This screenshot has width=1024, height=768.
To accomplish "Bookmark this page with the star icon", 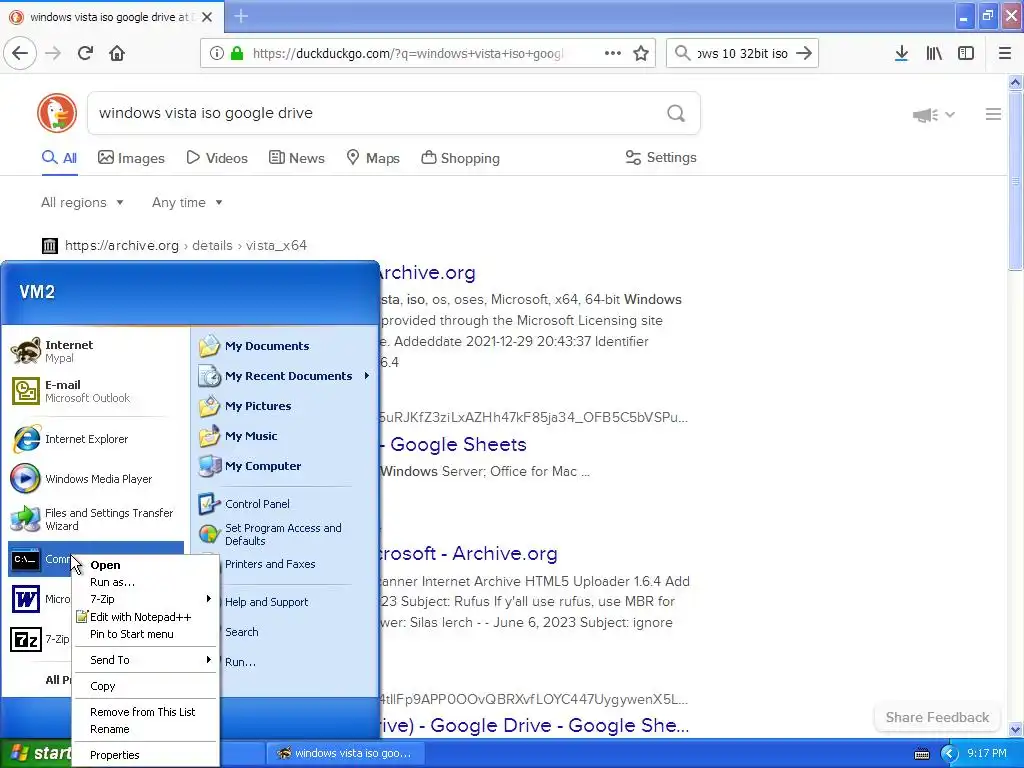I will click(641, 53).
